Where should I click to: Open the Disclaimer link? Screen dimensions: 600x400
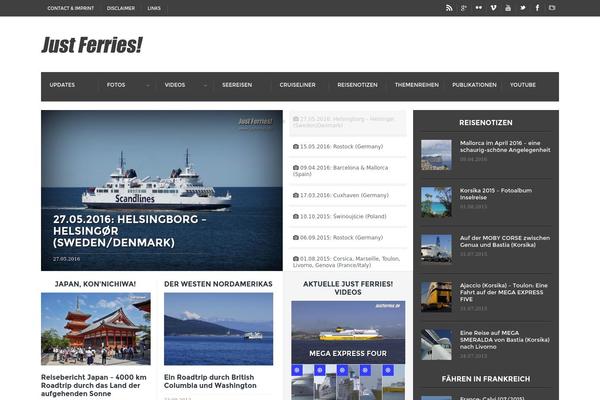[x=121, y=8]
